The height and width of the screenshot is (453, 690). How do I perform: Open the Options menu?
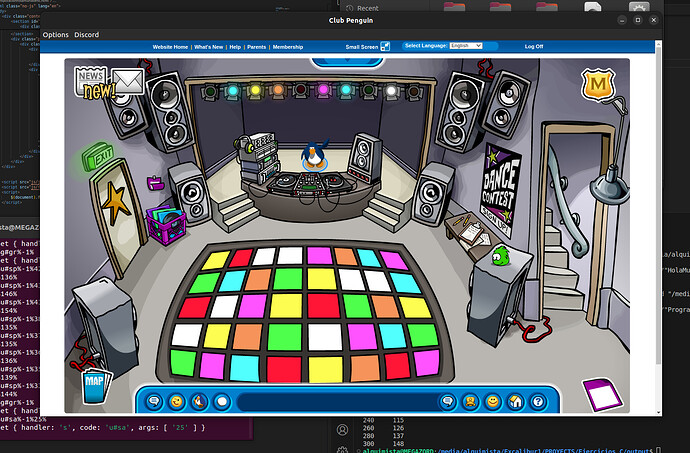coord(55,35)
